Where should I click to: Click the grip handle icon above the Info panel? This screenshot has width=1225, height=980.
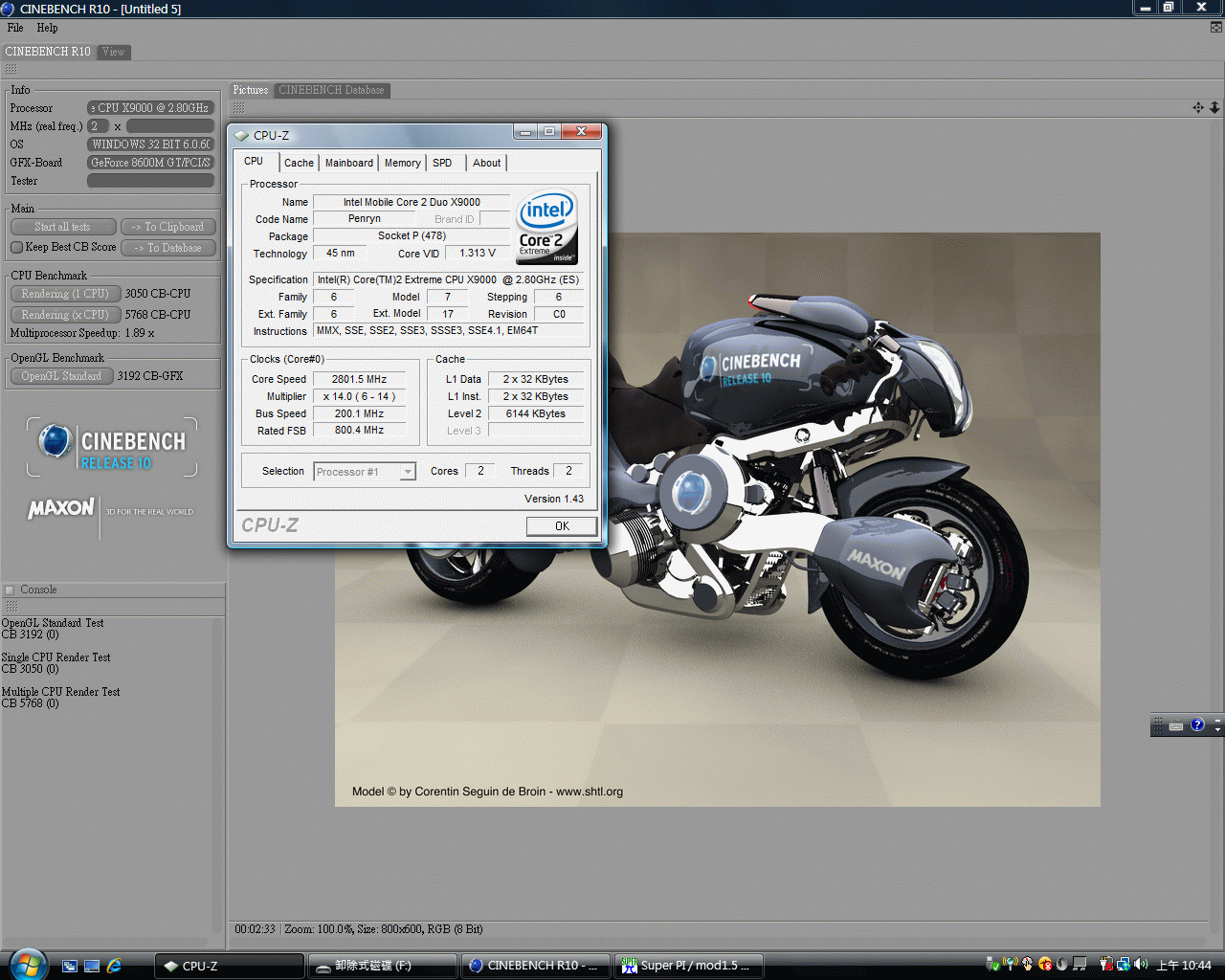pyautogui.click(x=11, y=70)
